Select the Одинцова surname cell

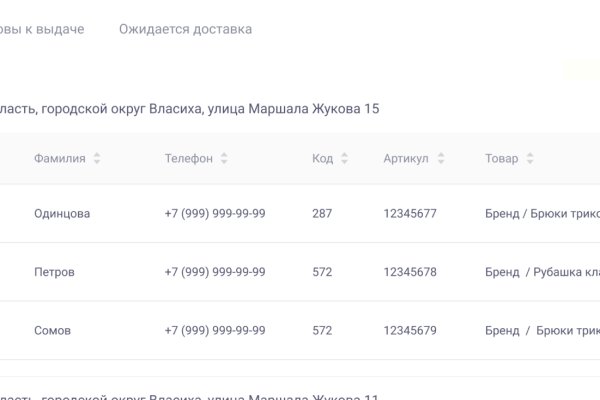(x=62, y=213)
